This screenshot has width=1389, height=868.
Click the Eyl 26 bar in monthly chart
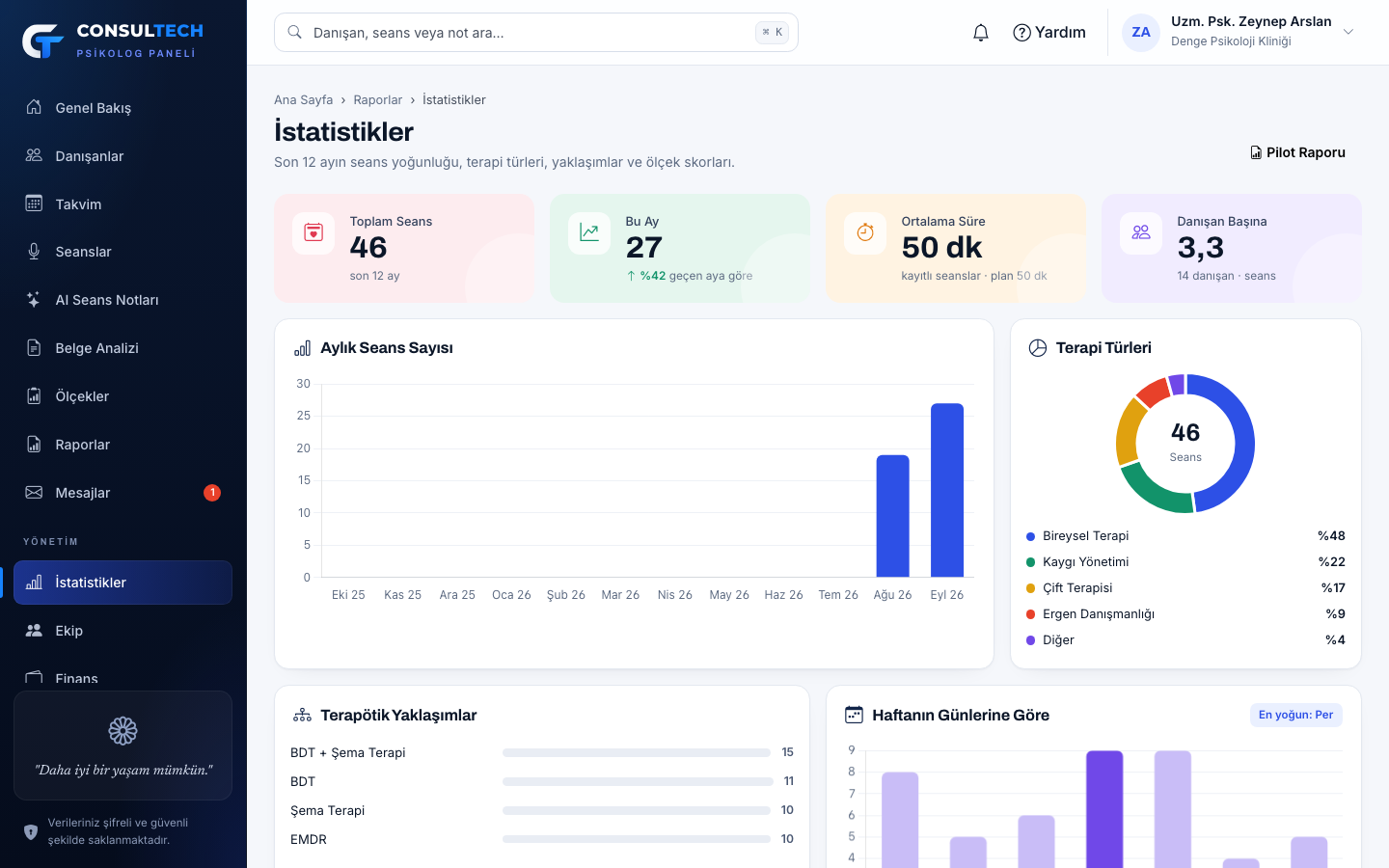click(947, 490)
